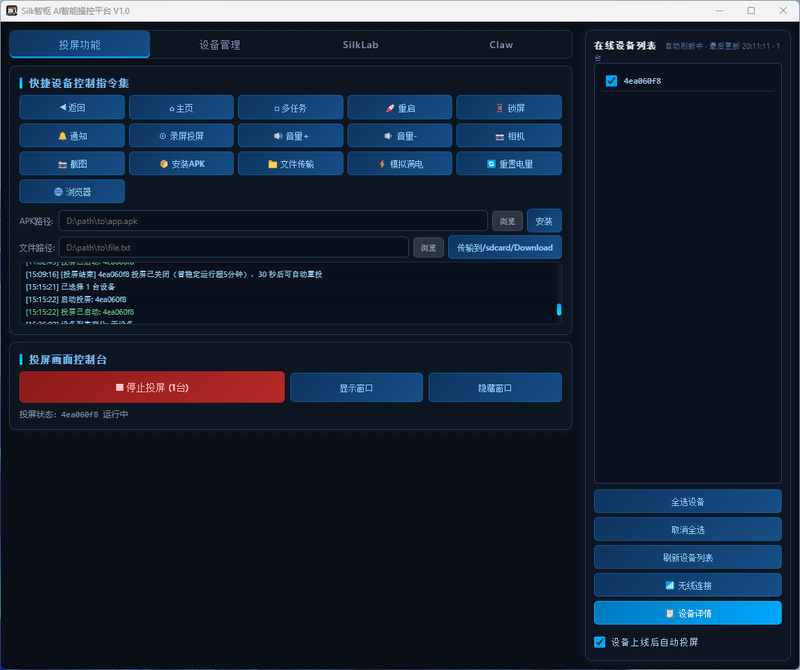Start 录屏投屏 screen recording
The height and width of the screenshot is (670, 800).
(x=181, y=136)
